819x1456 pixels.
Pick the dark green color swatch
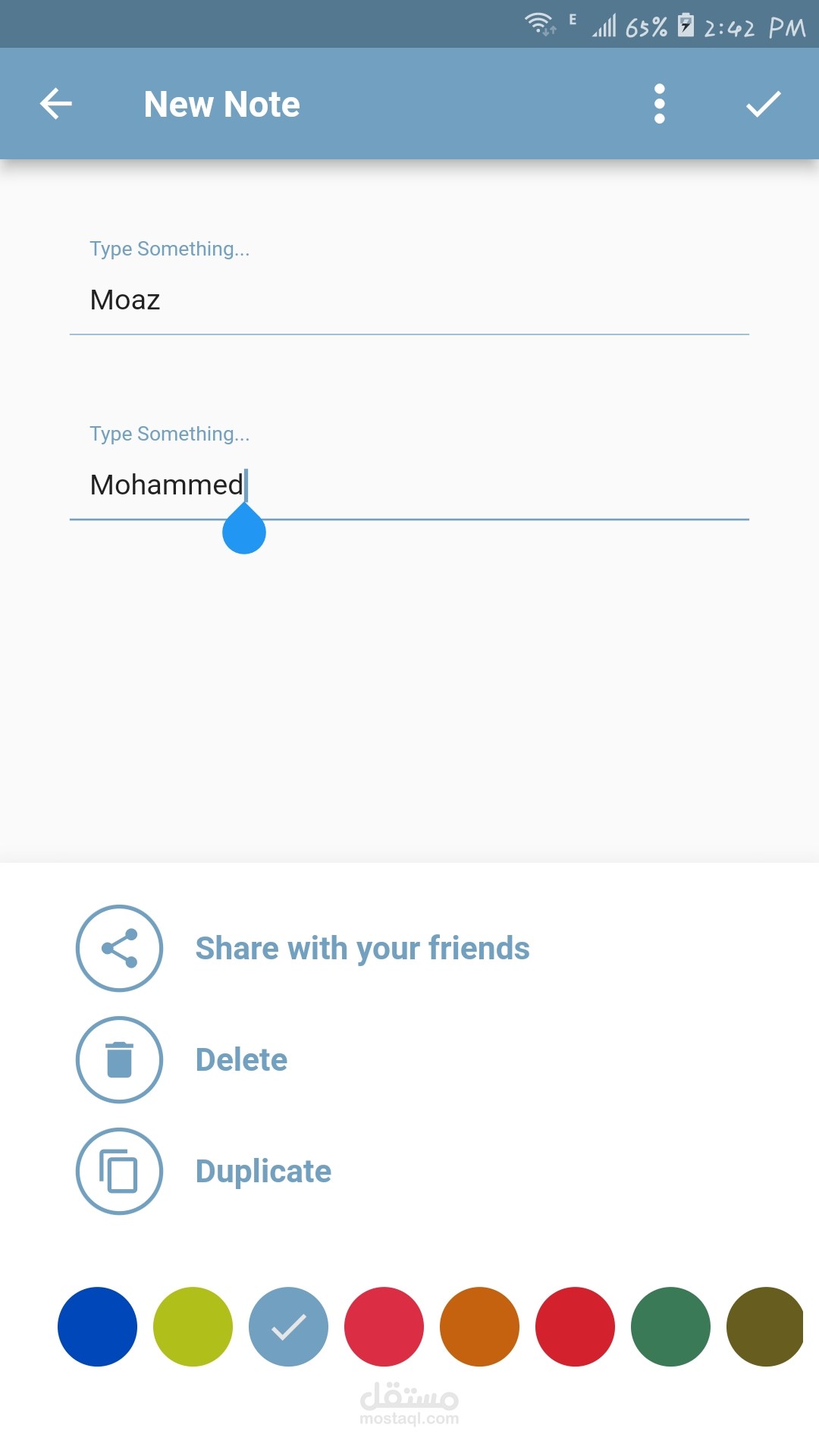(670, 1326)
